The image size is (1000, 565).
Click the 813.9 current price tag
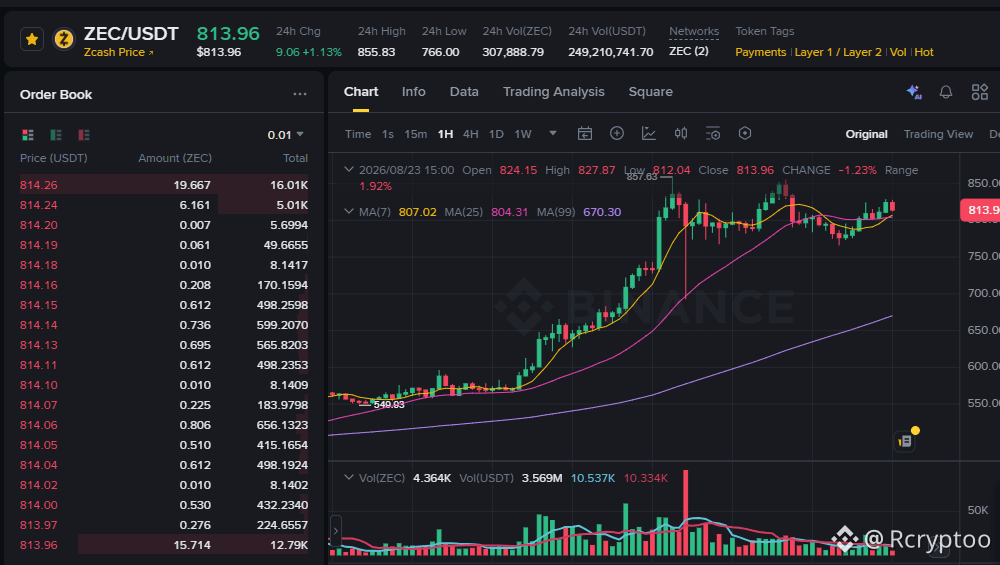[980, 210]
